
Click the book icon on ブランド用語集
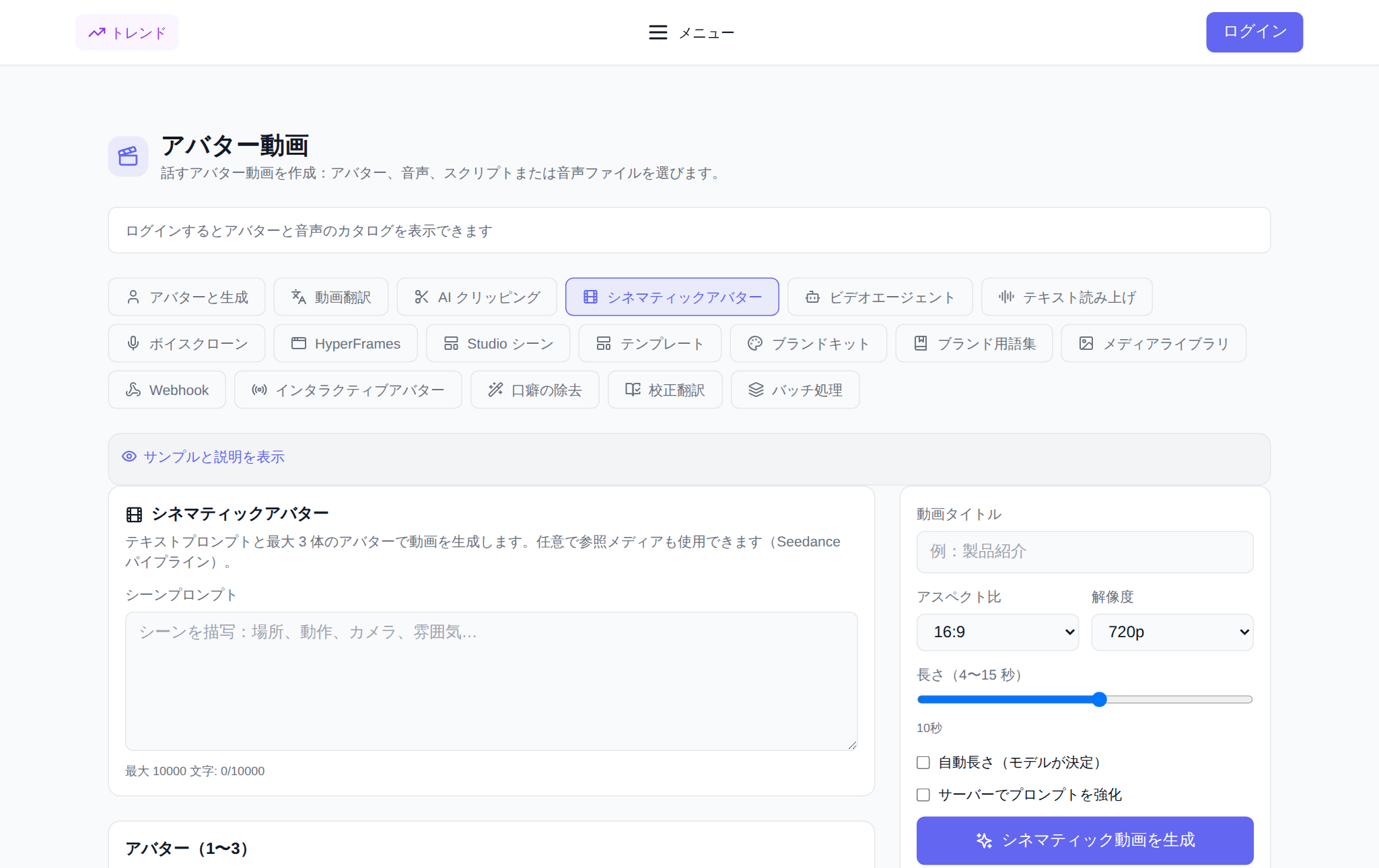pos(921,343)
